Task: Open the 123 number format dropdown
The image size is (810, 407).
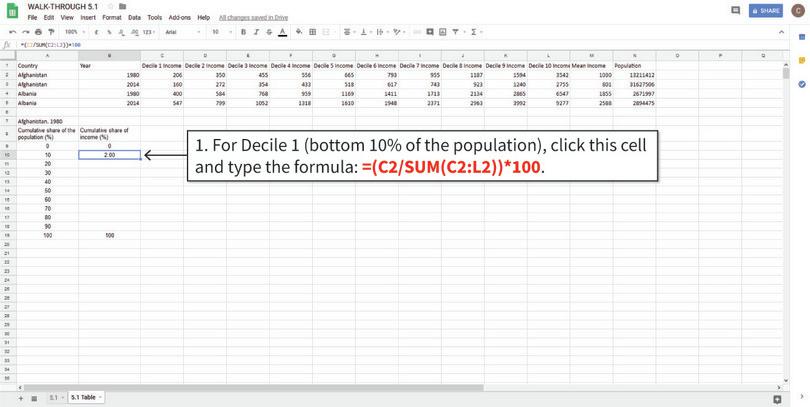Action: pyautogui.click(x=149, y=32)
